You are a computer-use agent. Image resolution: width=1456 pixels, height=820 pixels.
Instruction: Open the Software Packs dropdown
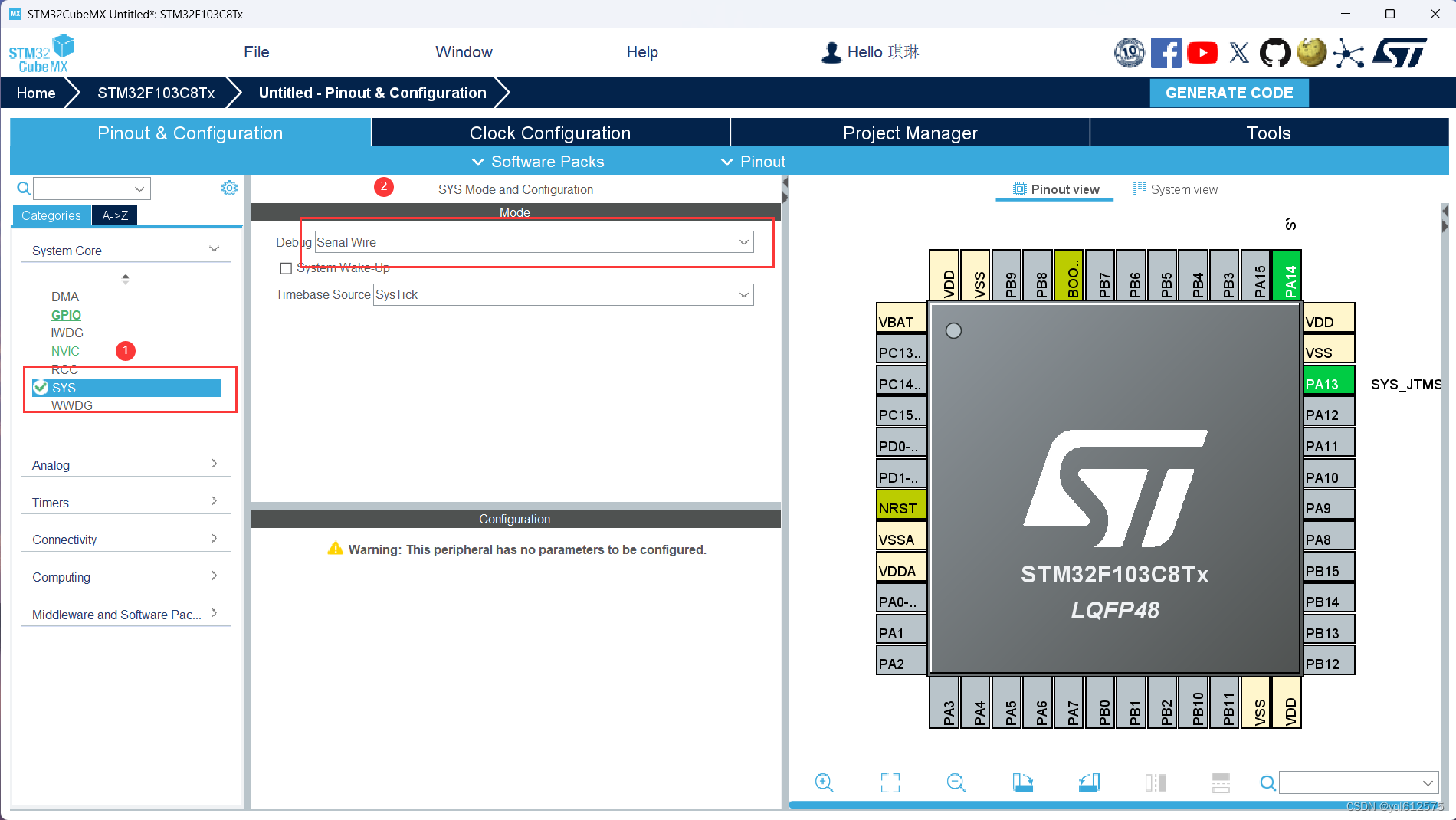pyautogui.click(x=538, y=162)
